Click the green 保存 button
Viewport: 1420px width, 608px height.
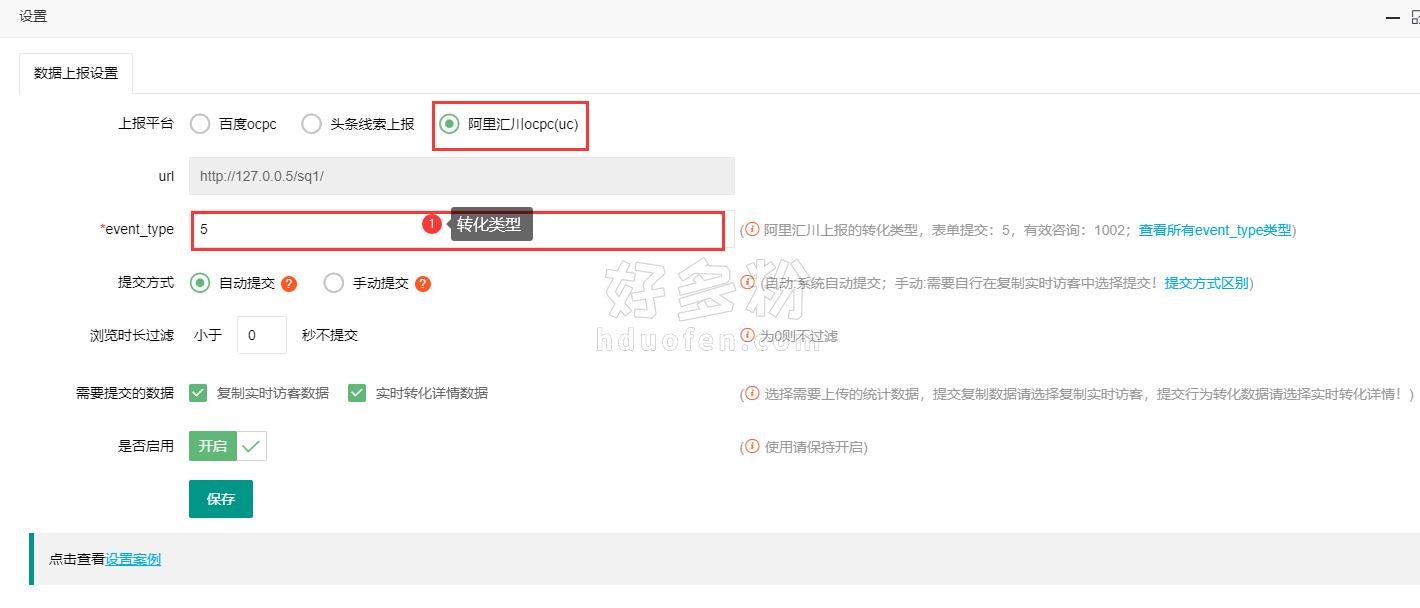(x=221, y=499)
